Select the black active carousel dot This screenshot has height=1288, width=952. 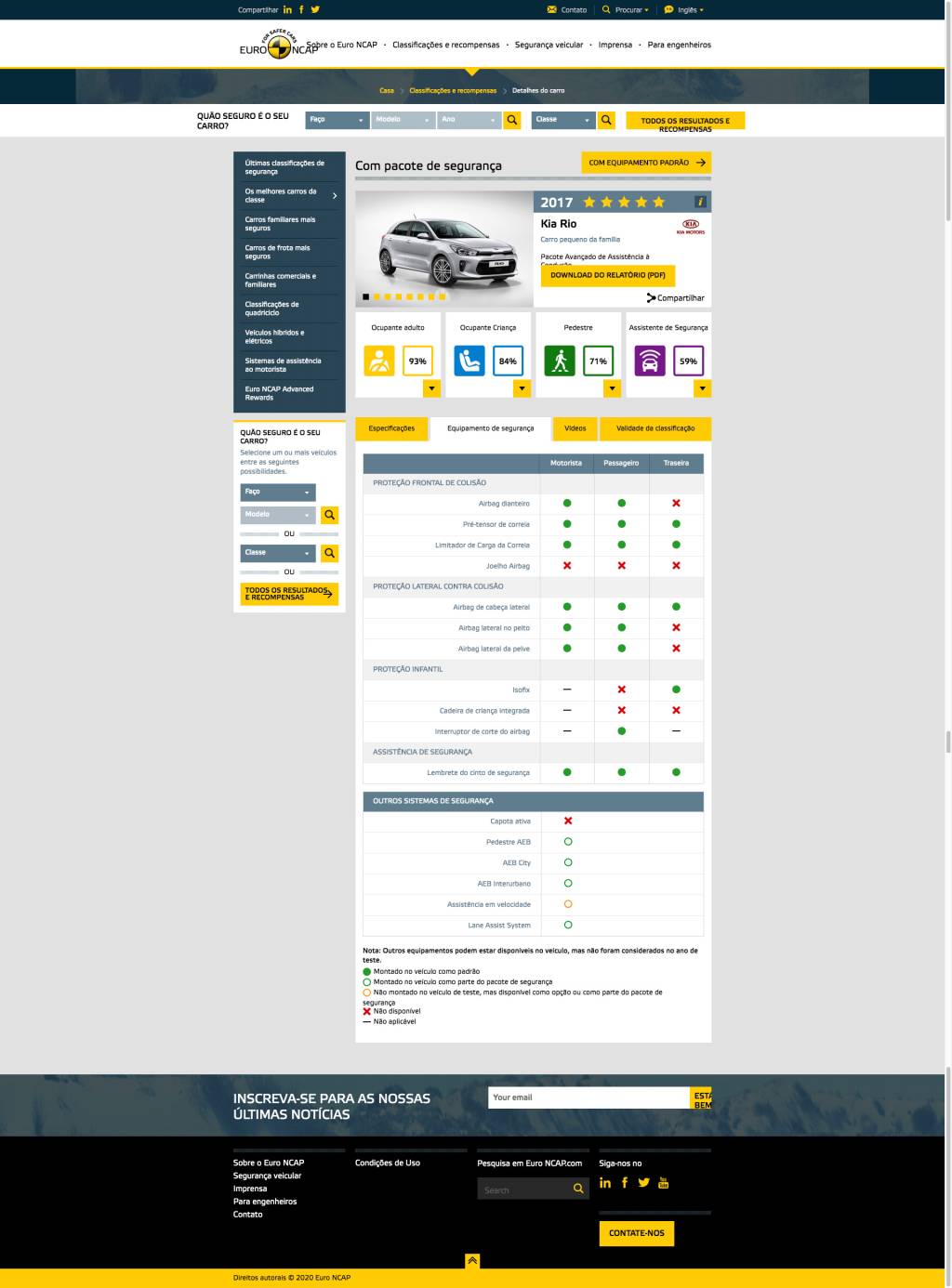coord(365,297)
